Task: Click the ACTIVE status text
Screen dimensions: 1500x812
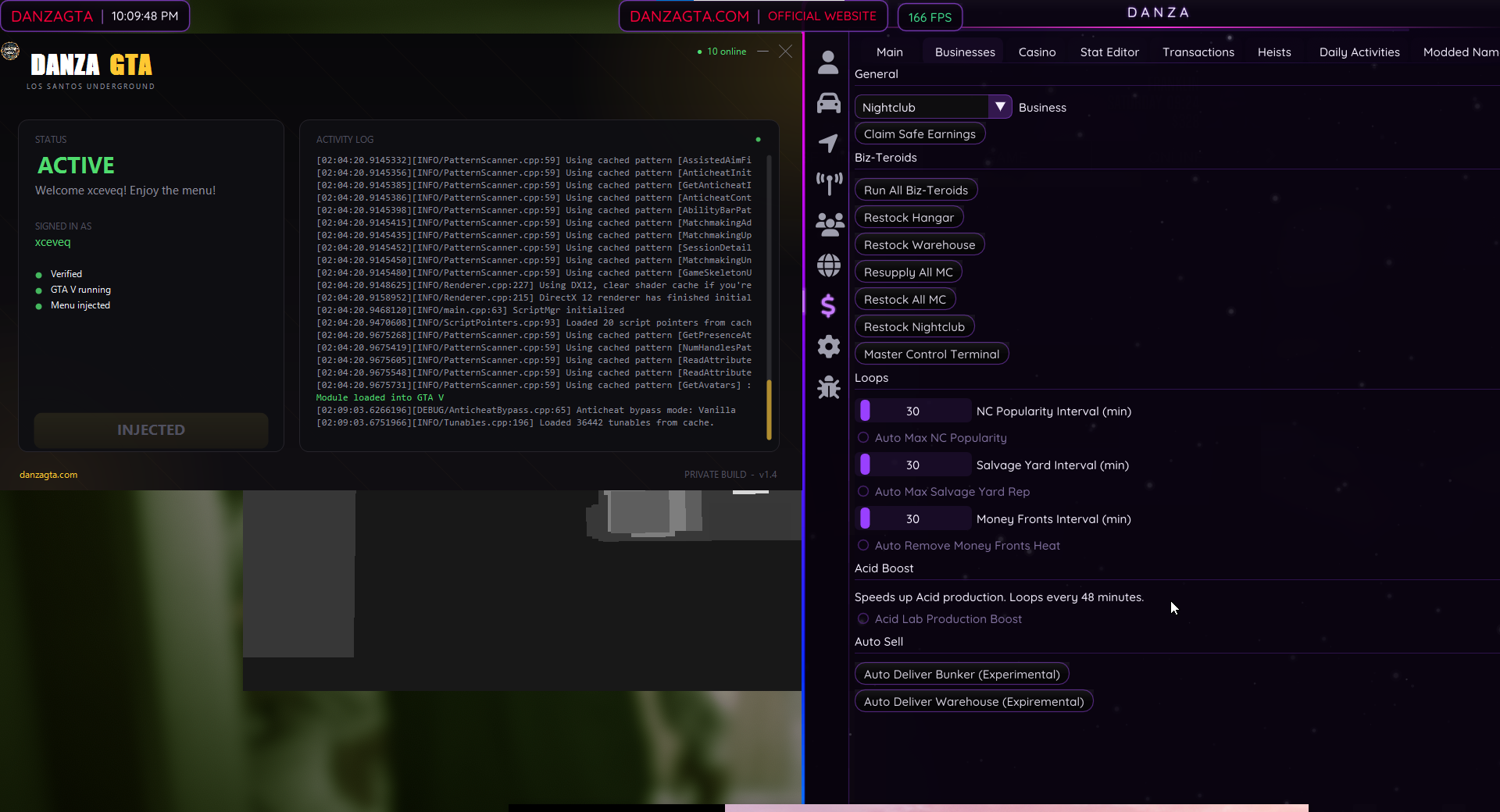Action: (76, 166)
